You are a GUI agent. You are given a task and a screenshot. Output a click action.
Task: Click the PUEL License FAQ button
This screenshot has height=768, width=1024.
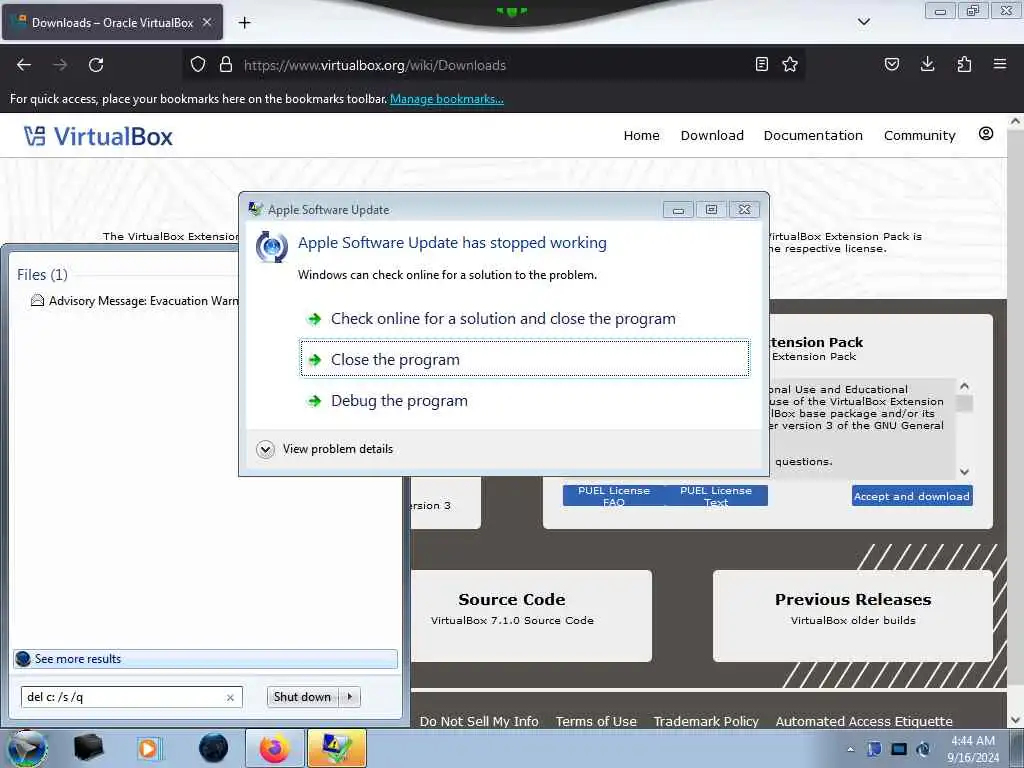(614, 496)
